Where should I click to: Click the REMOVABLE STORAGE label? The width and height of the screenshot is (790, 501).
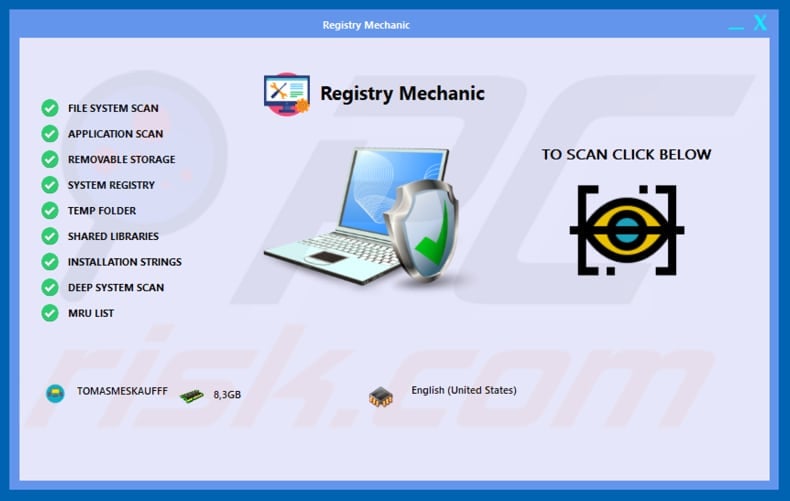tap(121, 160)
